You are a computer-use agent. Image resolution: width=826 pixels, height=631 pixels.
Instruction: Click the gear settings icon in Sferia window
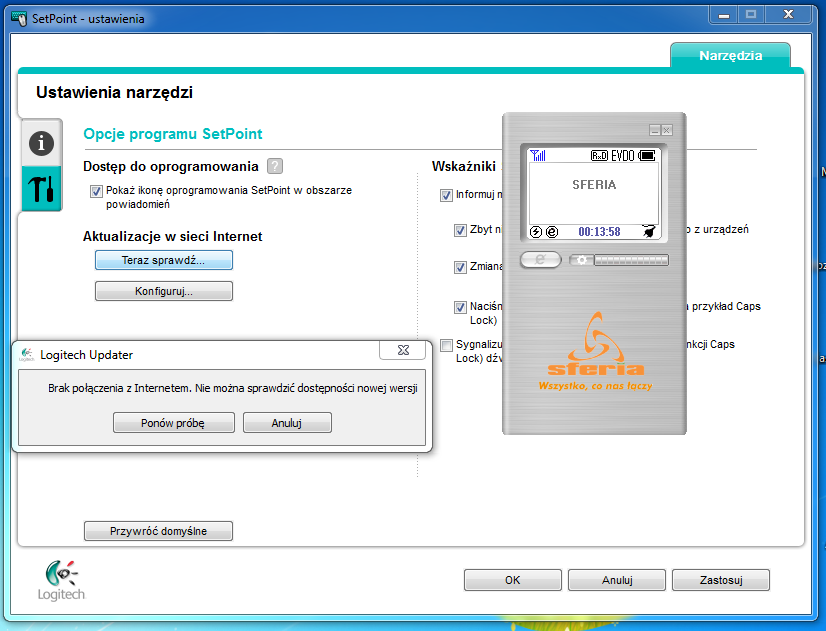[x=582, y=260]
